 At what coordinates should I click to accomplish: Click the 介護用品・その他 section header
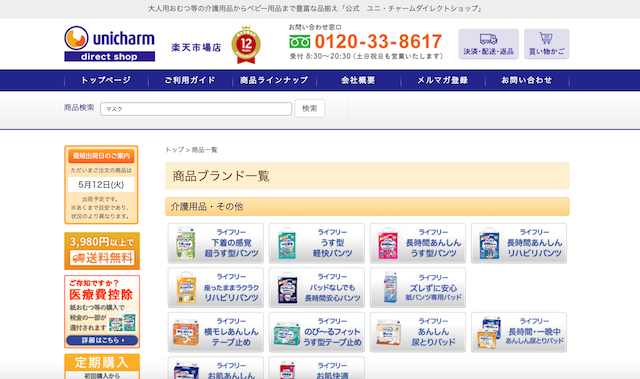tap(367, 206)
